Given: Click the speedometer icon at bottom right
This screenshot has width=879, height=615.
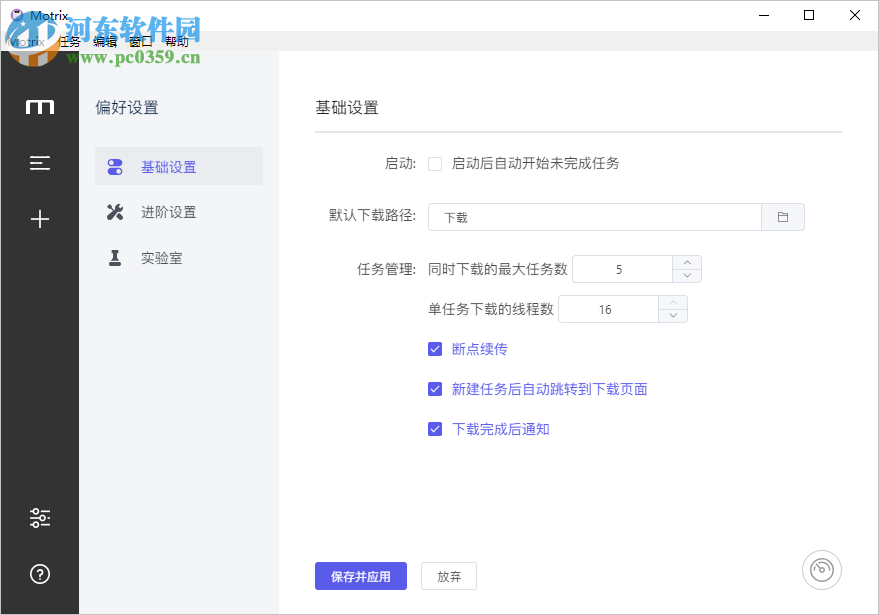Looking at the screenshot, I should click(821, 570).
